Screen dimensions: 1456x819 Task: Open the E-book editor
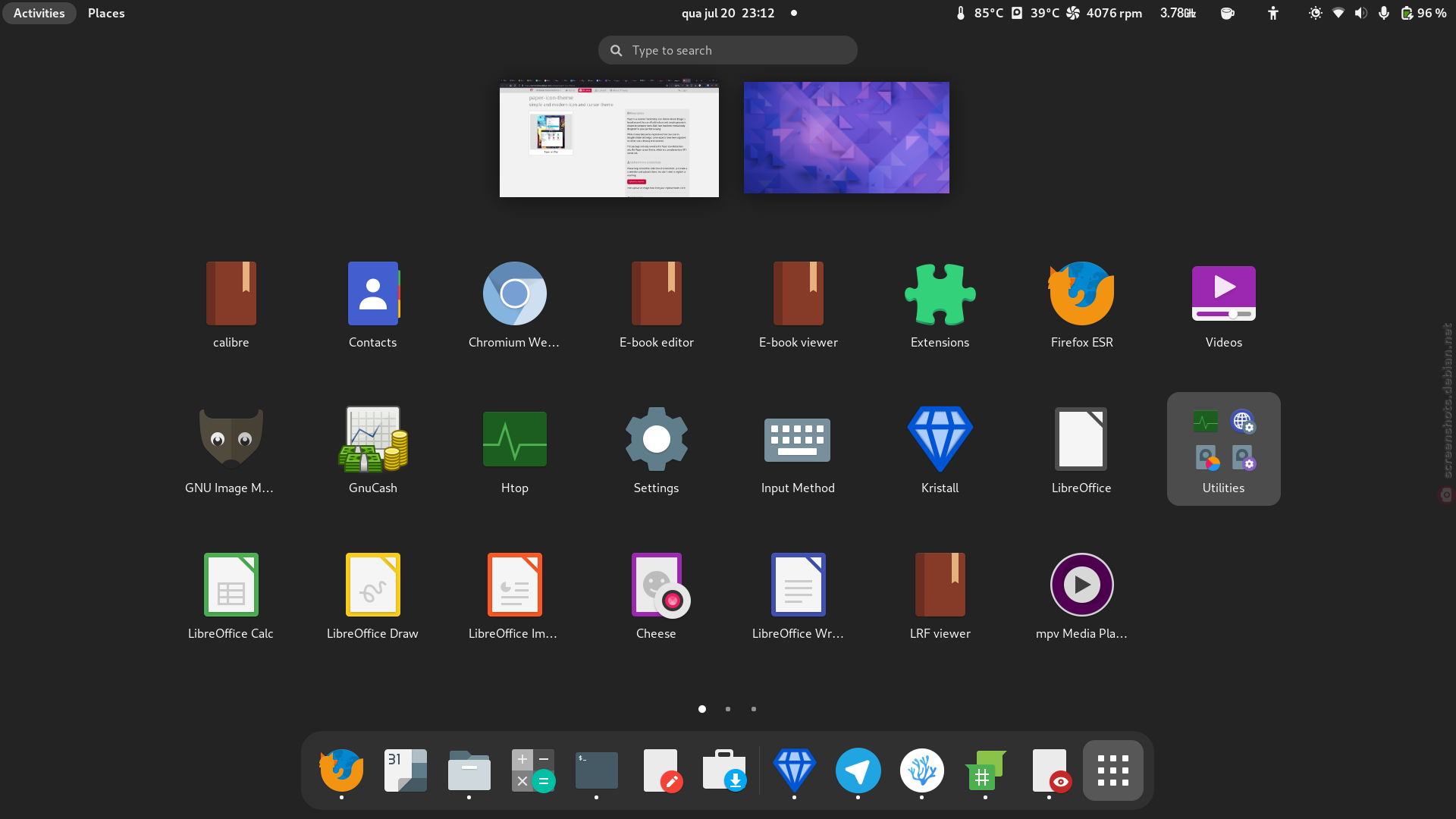click(656, 303)
